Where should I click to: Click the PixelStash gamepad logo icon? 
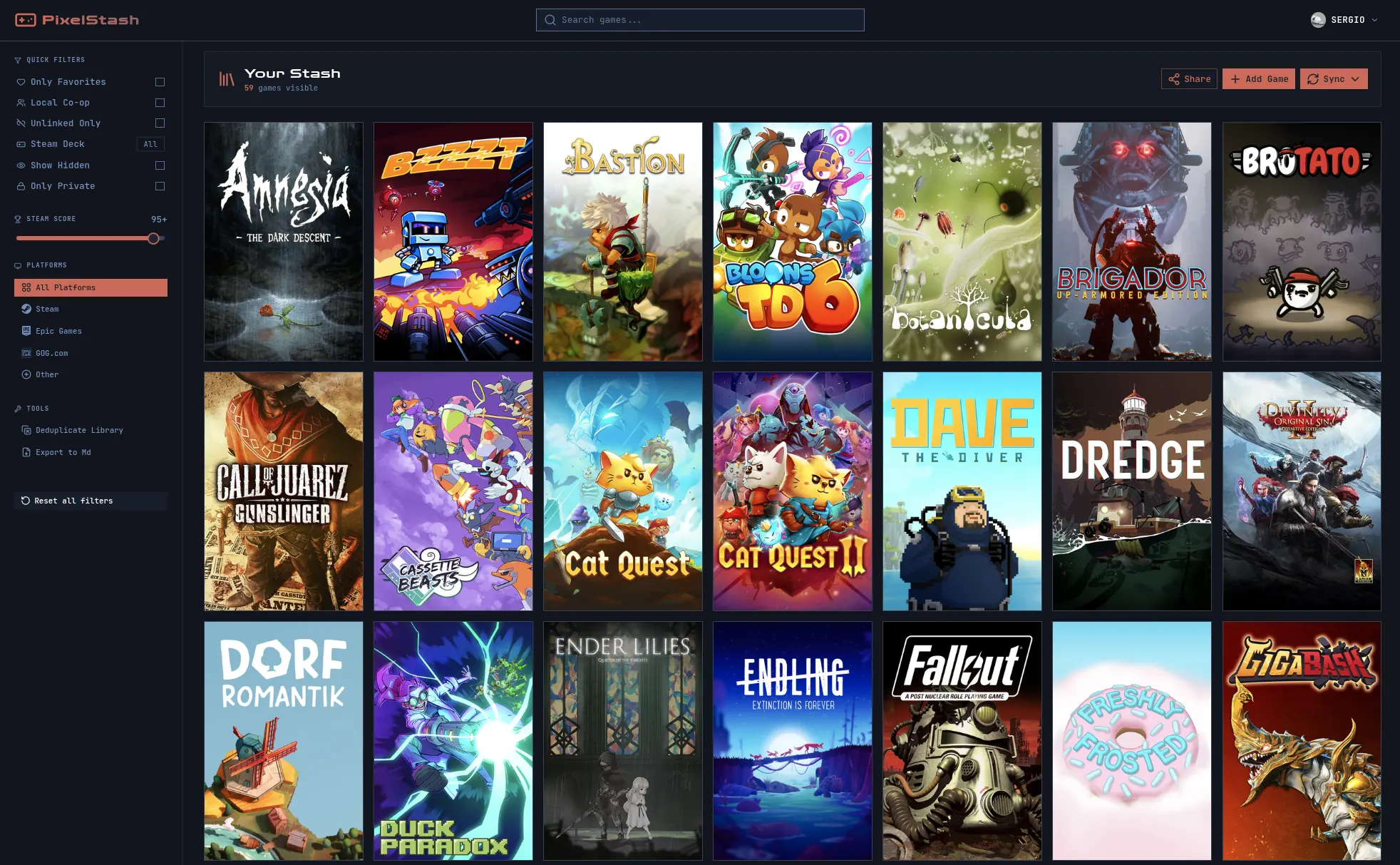click(26, 20)
